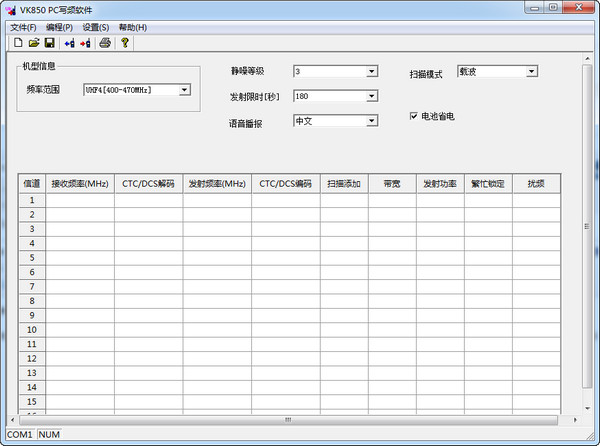The height and width of the screenshot is (446, 600).
Task: Click 带宽 cell for channel 9
Action: [392, 316]
